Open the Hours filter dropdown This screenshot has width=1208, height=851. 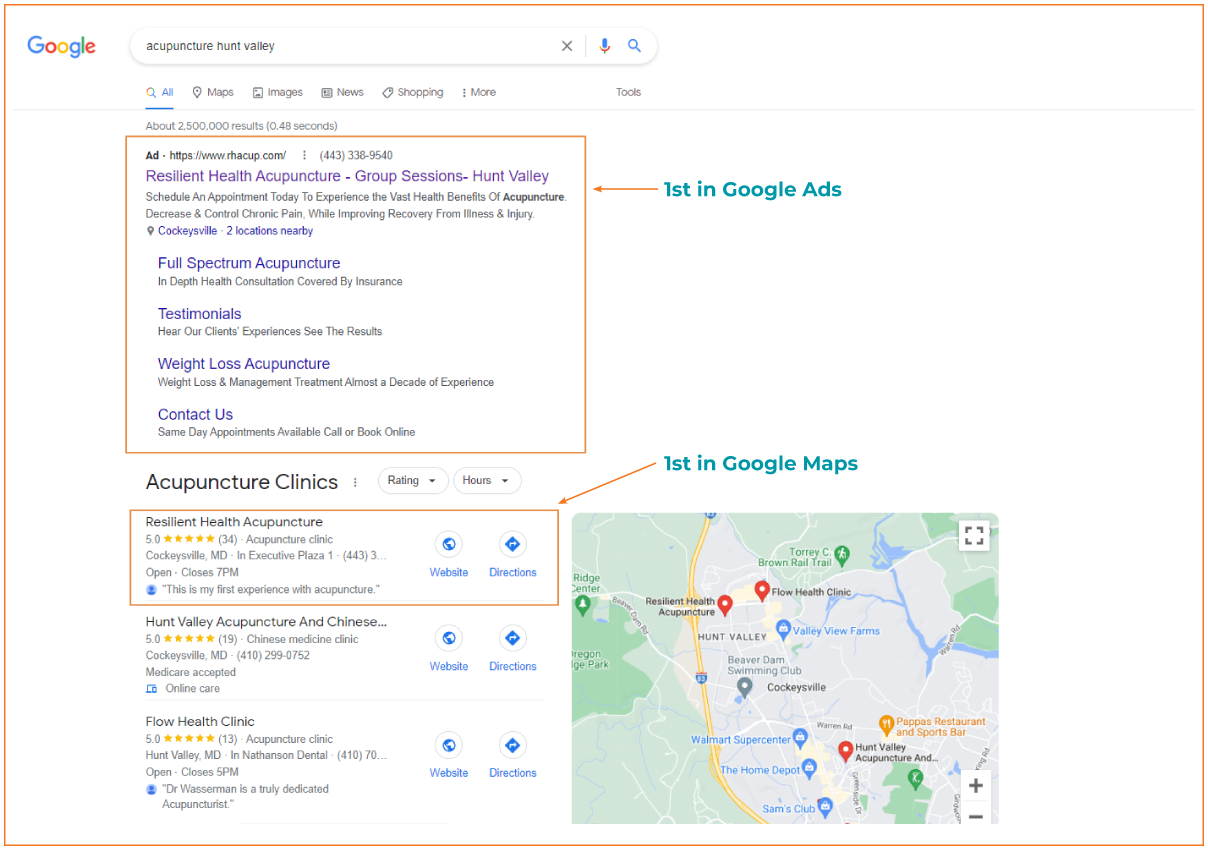click(x=487, y=481)
